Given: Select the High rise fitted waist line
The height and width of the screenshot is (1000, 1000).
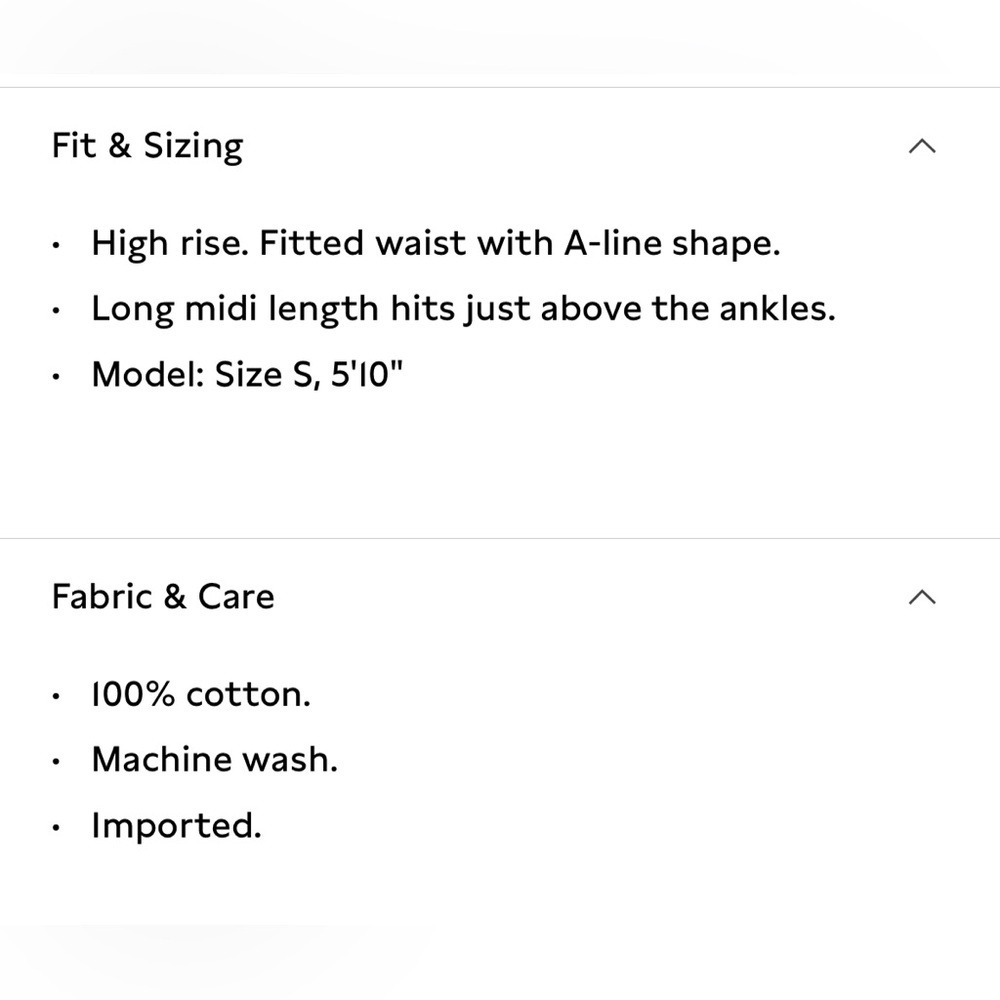Looking at the screenshot, I should [436, 244].
